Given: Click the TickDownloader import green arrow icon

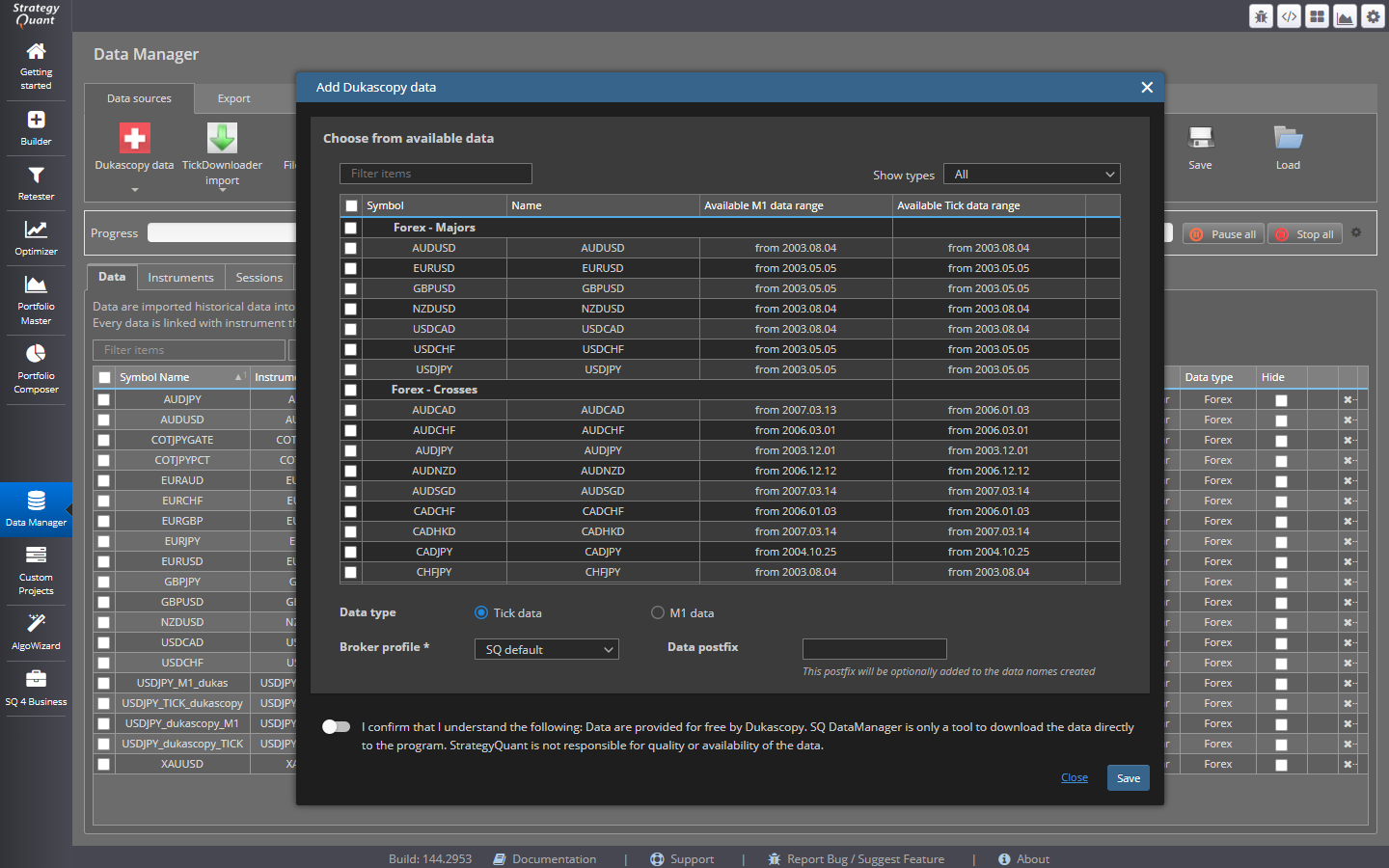Looking at the screenshot, I should pos(222,138).
